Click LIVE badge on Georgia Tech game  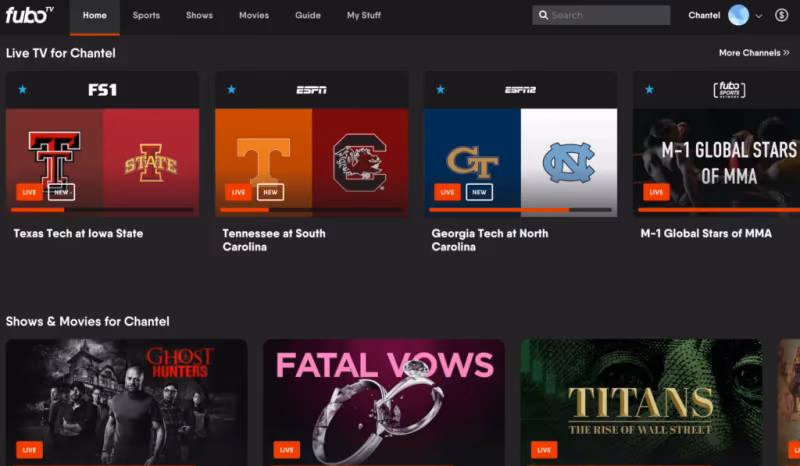click(447, 192)
